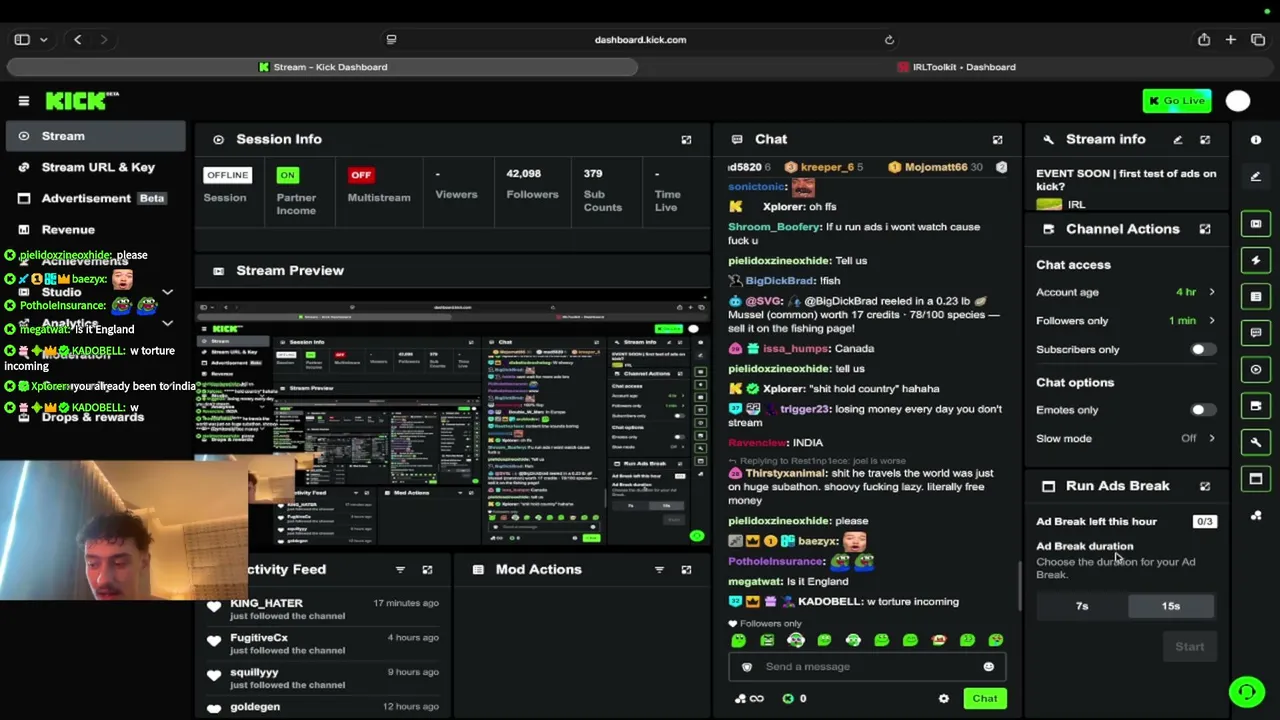The width and height of the screenshot is (1280, 720).
Task: Pop out the Mod Actions panel
Action: point(686,570)
